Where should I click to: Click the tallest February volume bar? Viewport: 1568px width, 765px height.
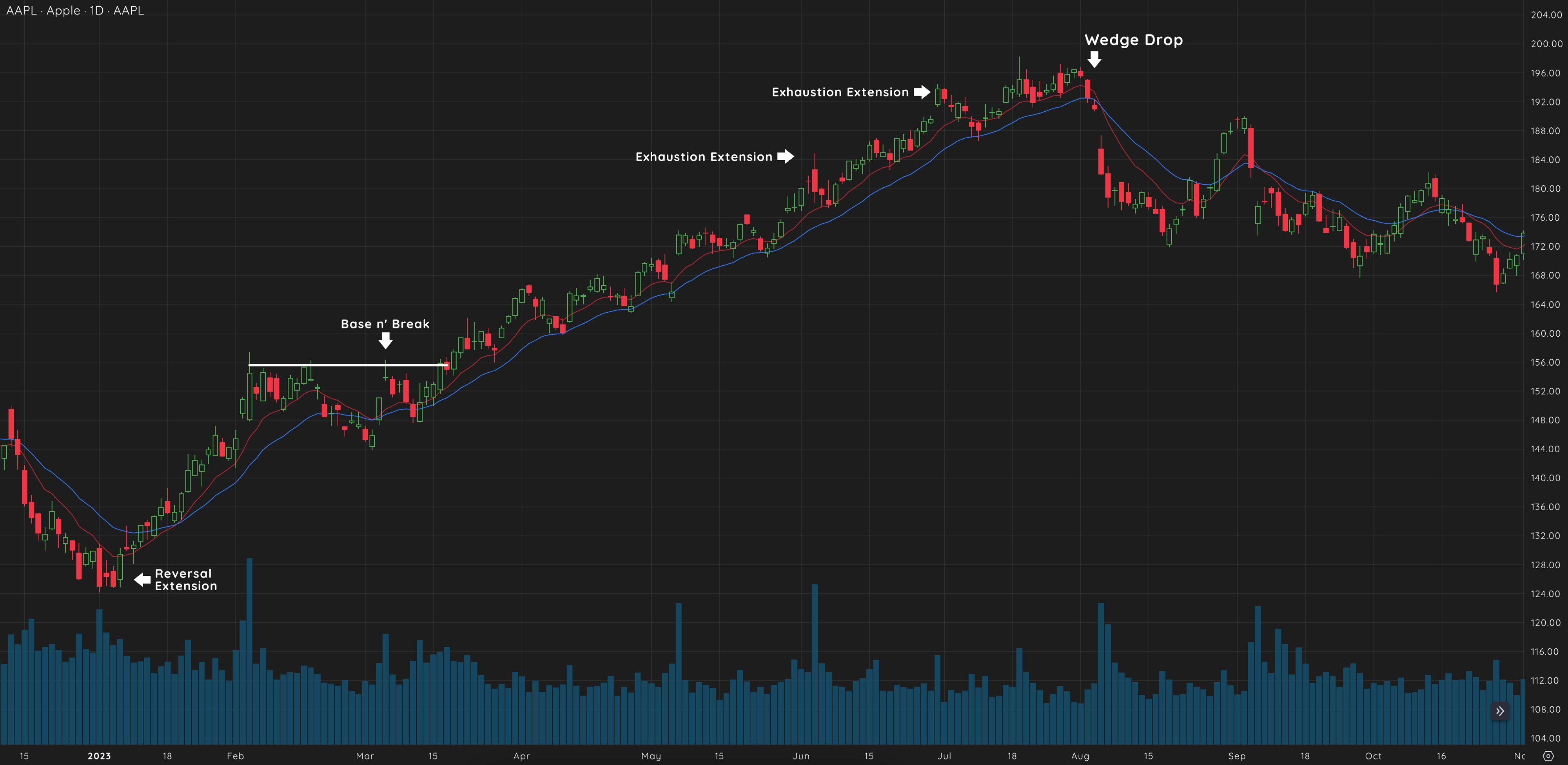point(249,651)
